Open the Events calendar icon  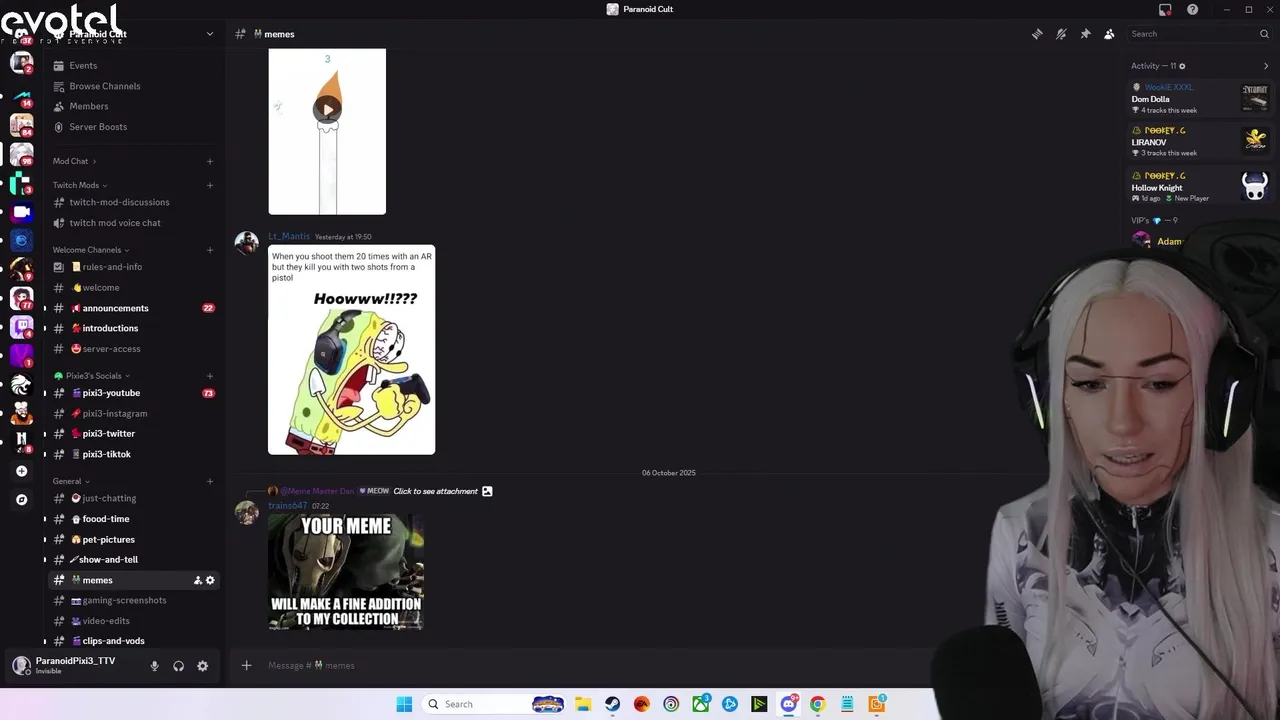point(58,66)
